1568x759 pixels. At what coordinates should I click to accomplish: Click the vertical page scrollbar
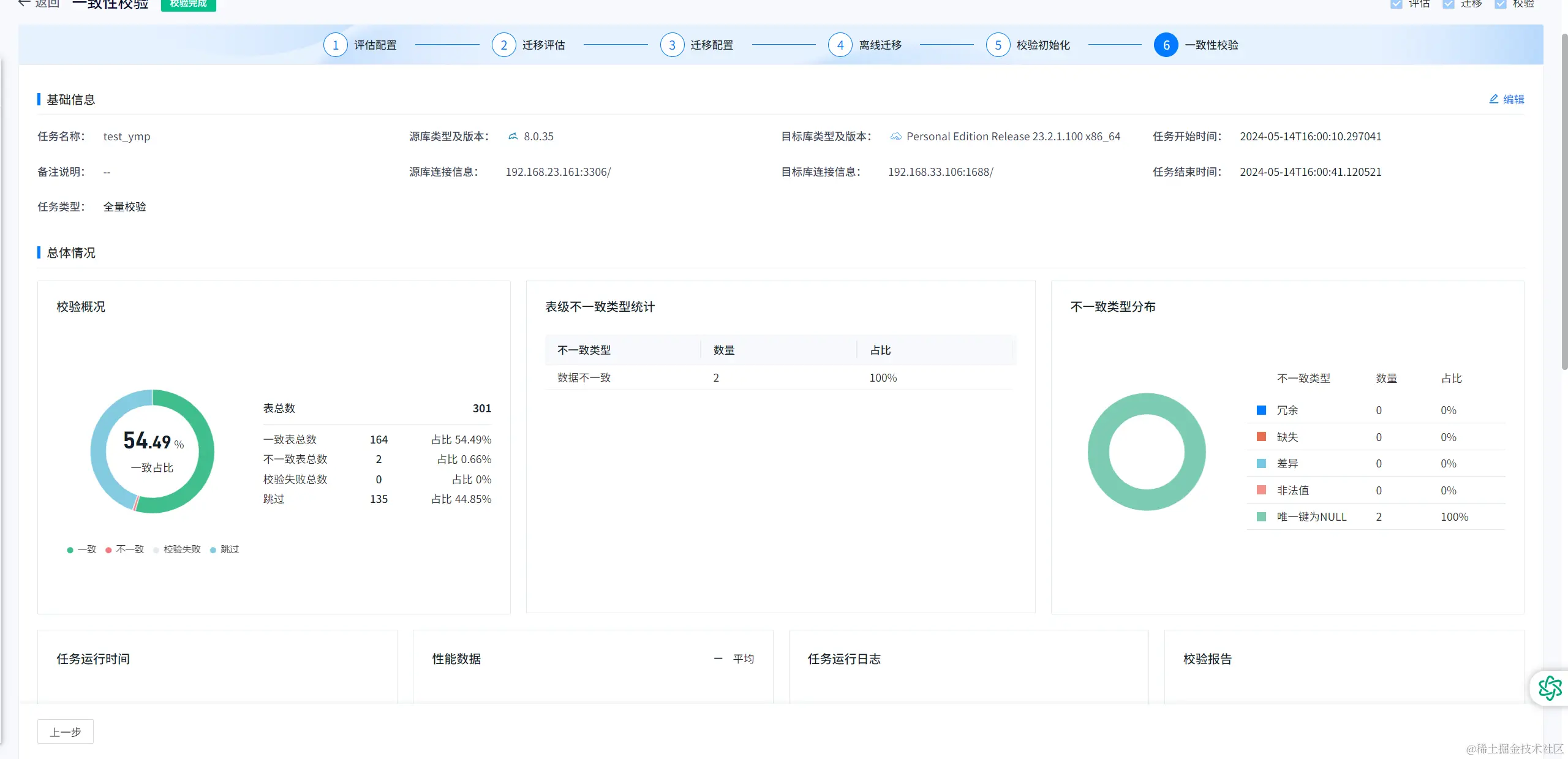[x=1564, y=202]
